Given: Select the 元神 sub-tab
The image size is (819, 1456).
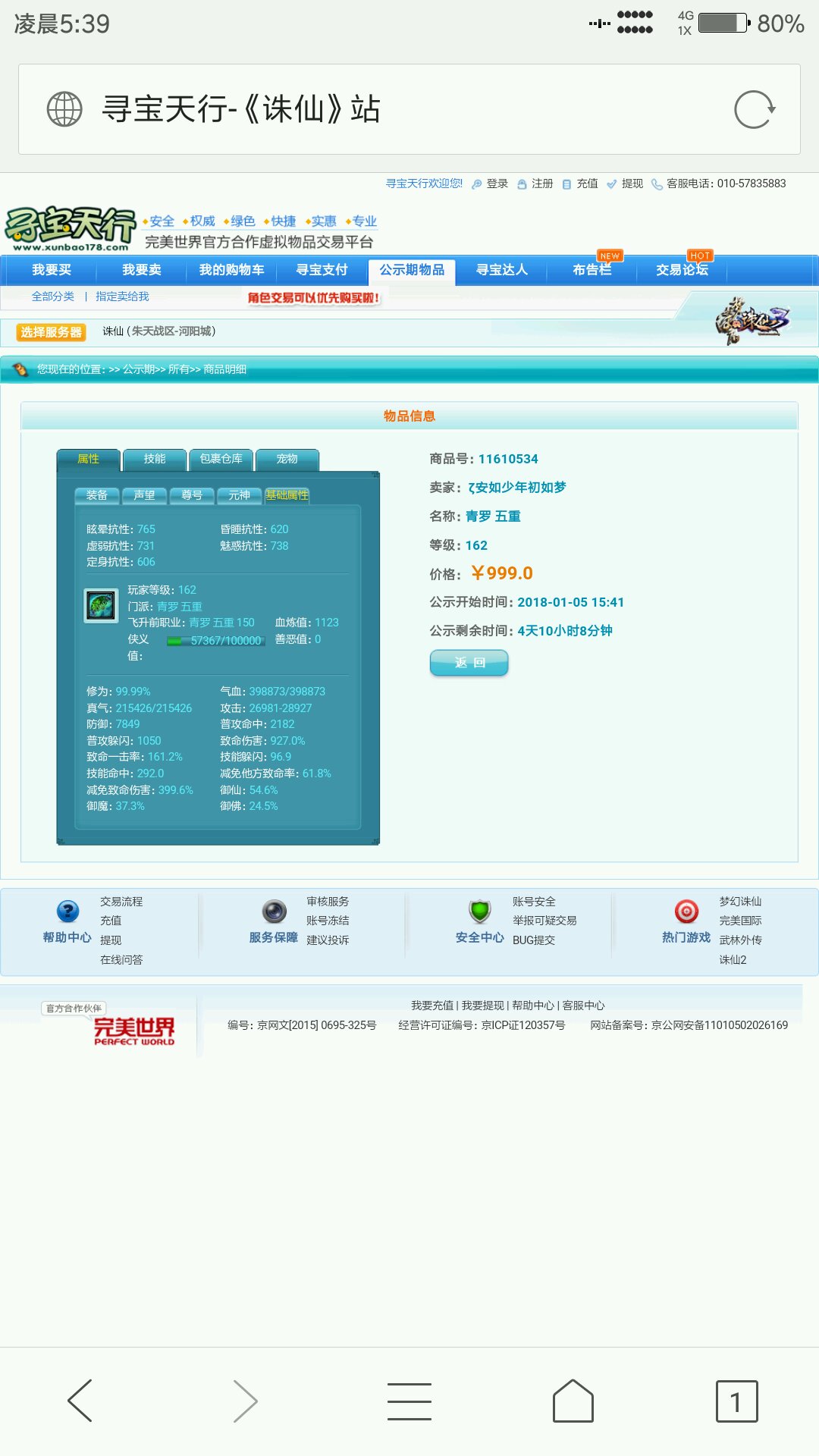Looking at the screenshot, I should [240, 495].
